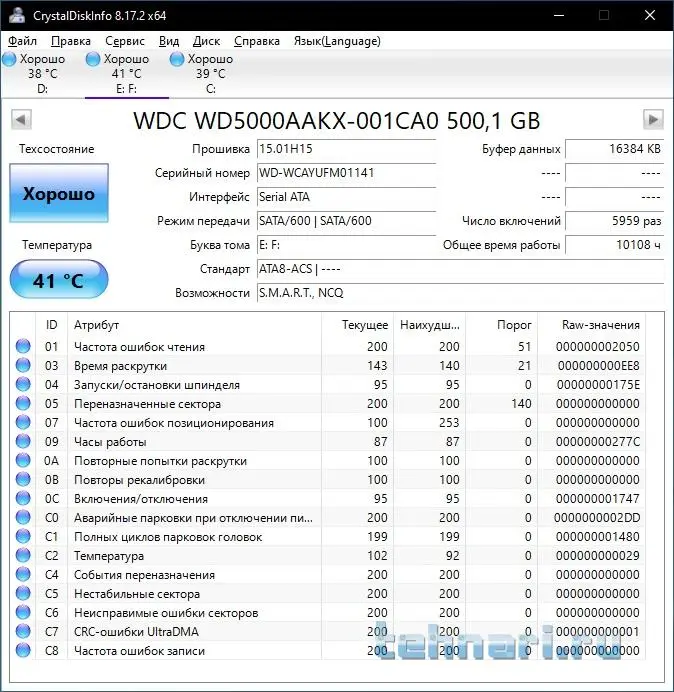Click the 41 °C temperature button
The width and height of the screenshot is (674, 692).
click(58, 280)
